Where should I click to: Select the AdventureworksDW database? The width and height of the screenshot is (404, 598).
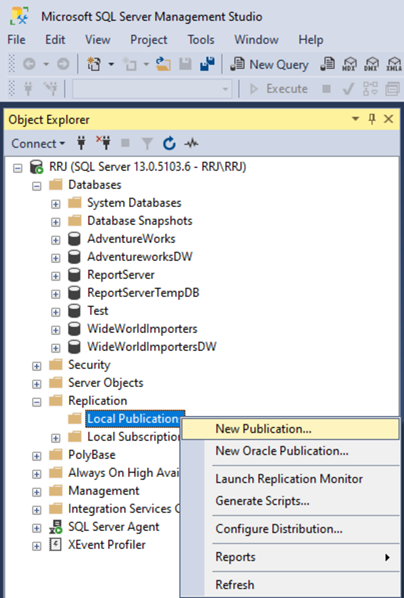140,257
